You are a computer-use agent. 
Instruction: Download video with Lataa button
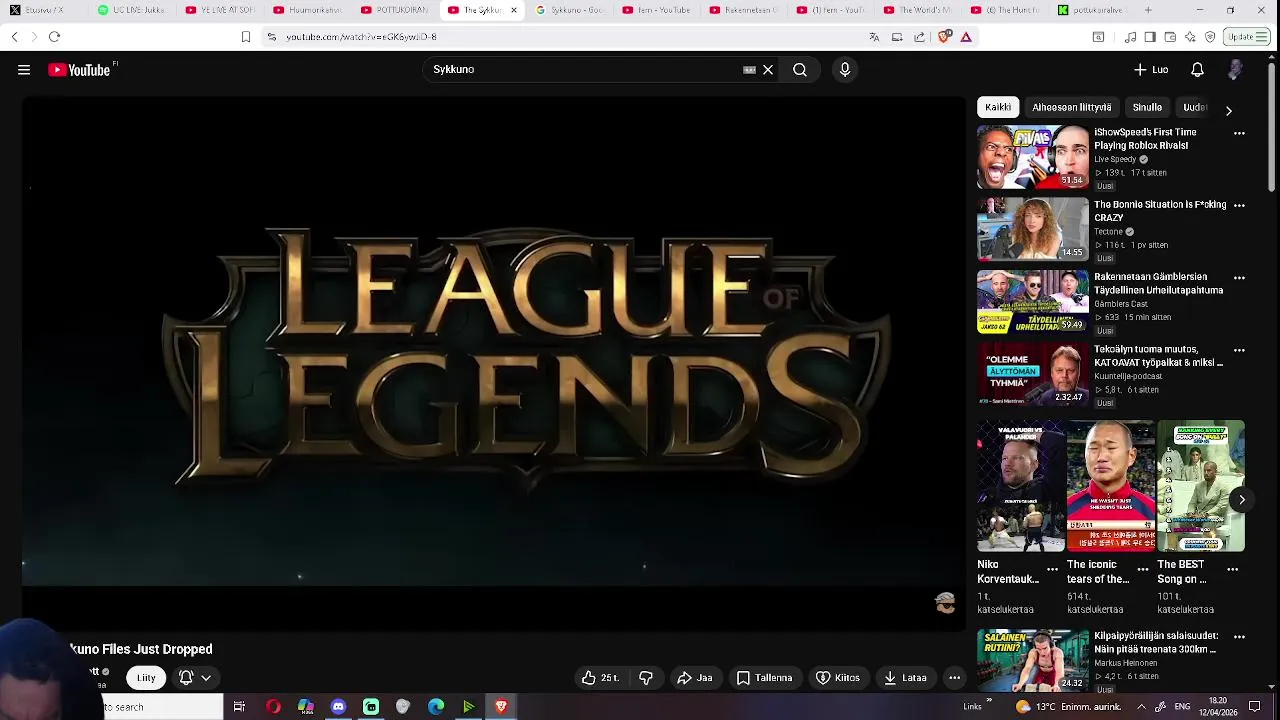coord(905,678)
